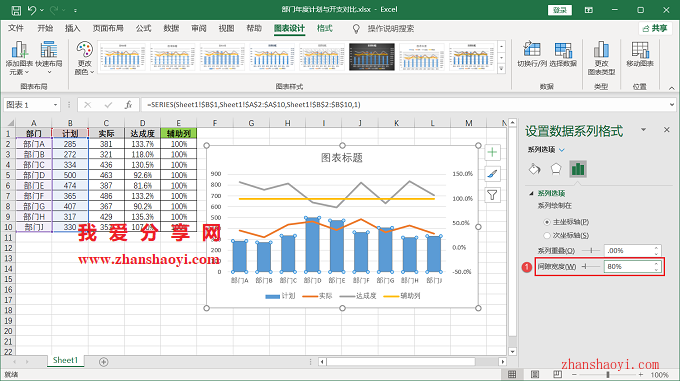The height and width of the screenshot is (381, 680).
Task: Switch to Page Layout view icon
Action: (x=535, y=374)
